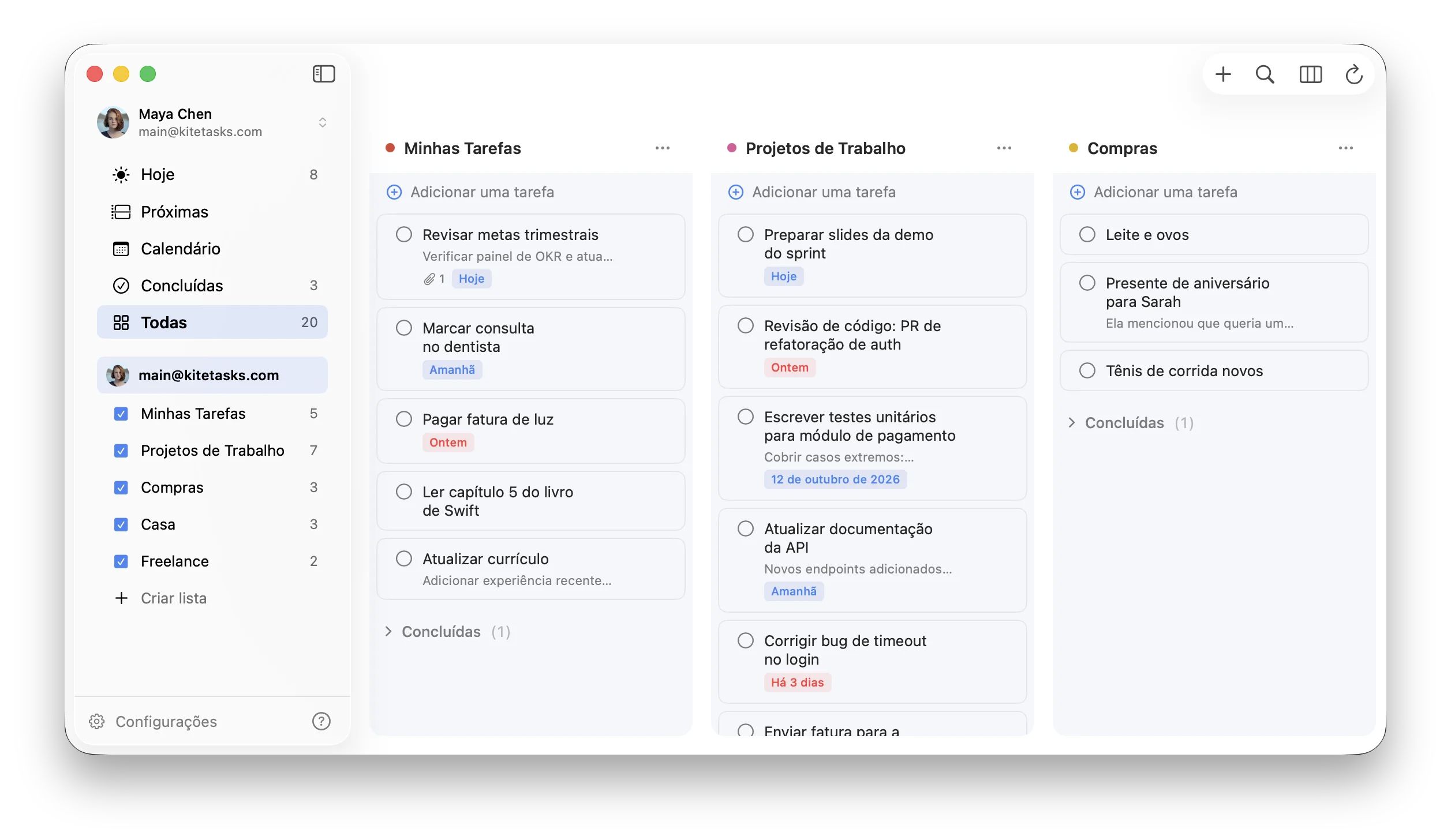This screenshot has height=840, width=1451.
Task: Open account switcher next to Maya Chen
Action: point(323,122)
